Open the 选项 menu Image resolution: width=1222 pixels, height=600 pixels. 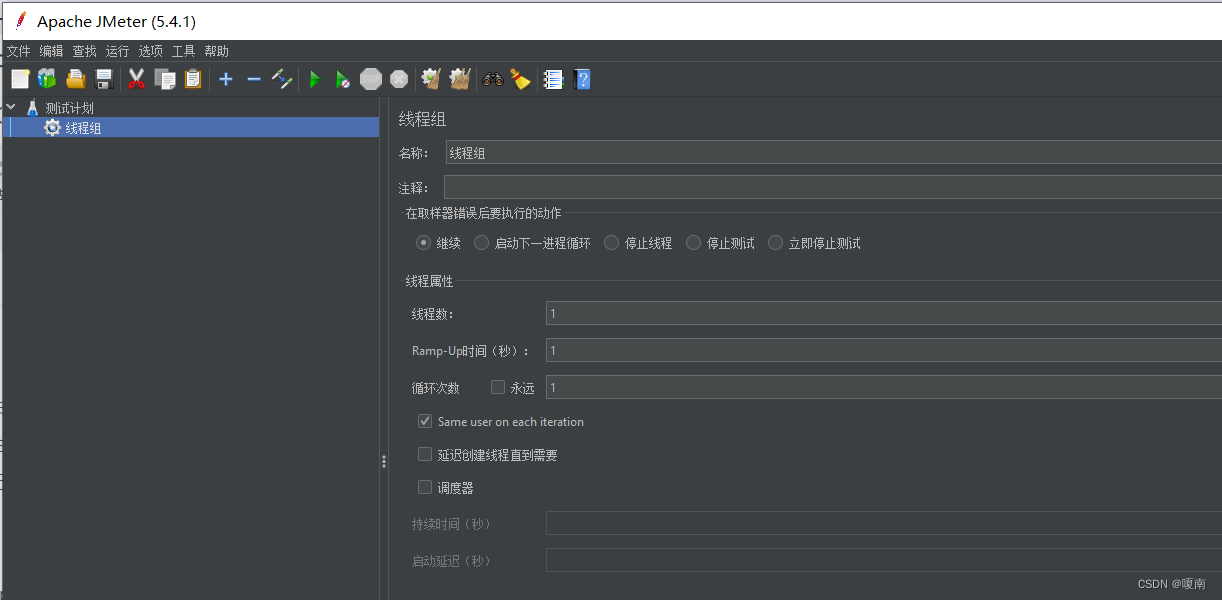(150, 51)
